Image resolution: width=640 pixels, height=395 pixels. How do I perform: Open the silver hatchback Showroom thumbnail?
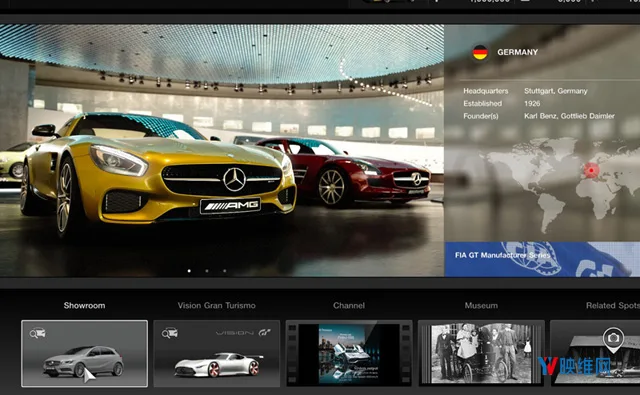(84, 353)
